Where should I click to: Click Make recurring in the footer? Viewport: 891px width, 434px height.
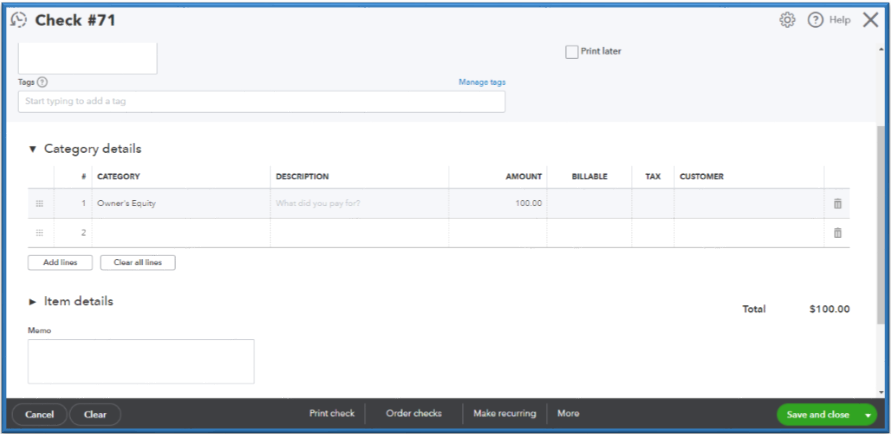tap(505, 414)
